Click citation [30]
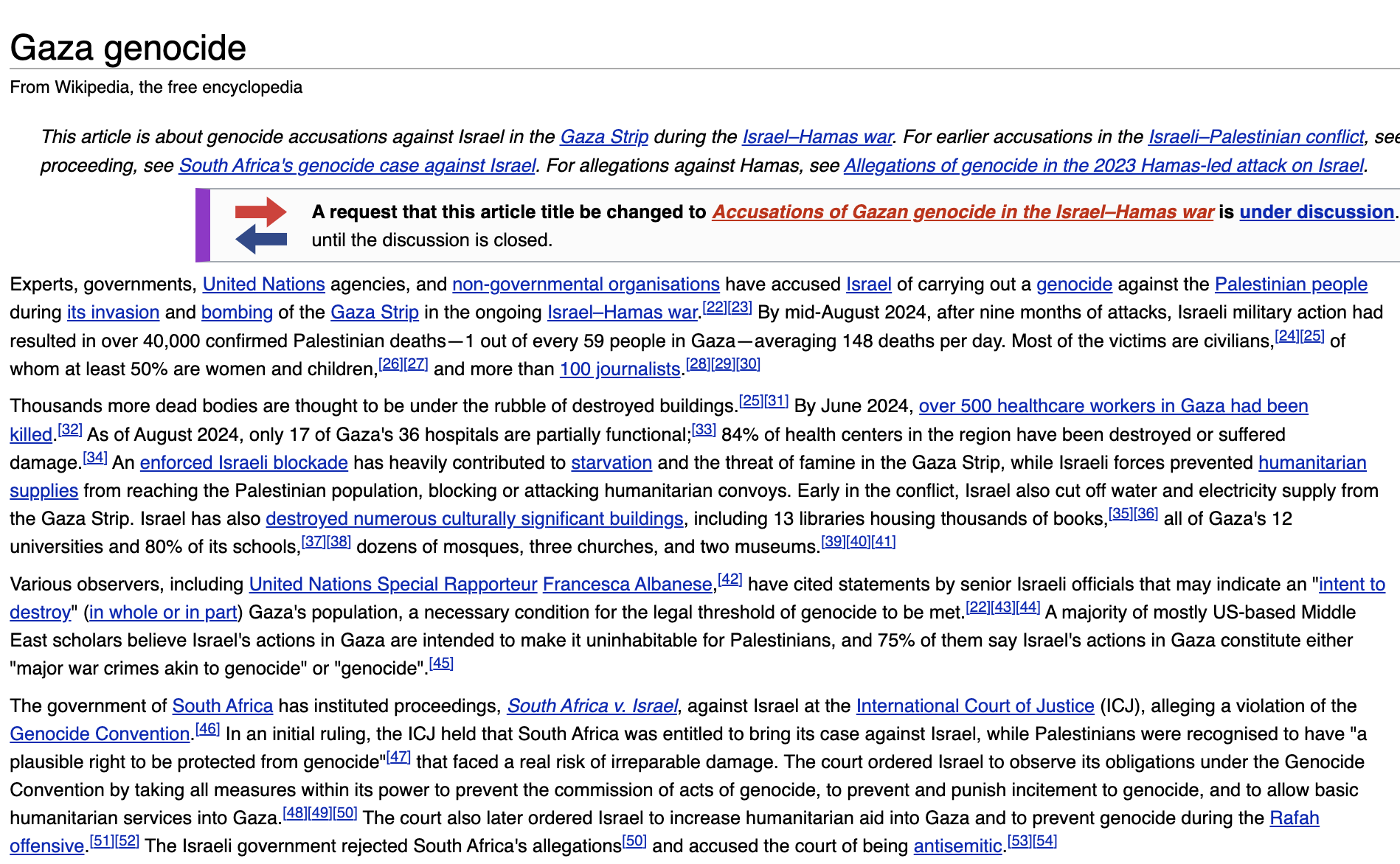The image size is (1400, 864). [748, 364]
